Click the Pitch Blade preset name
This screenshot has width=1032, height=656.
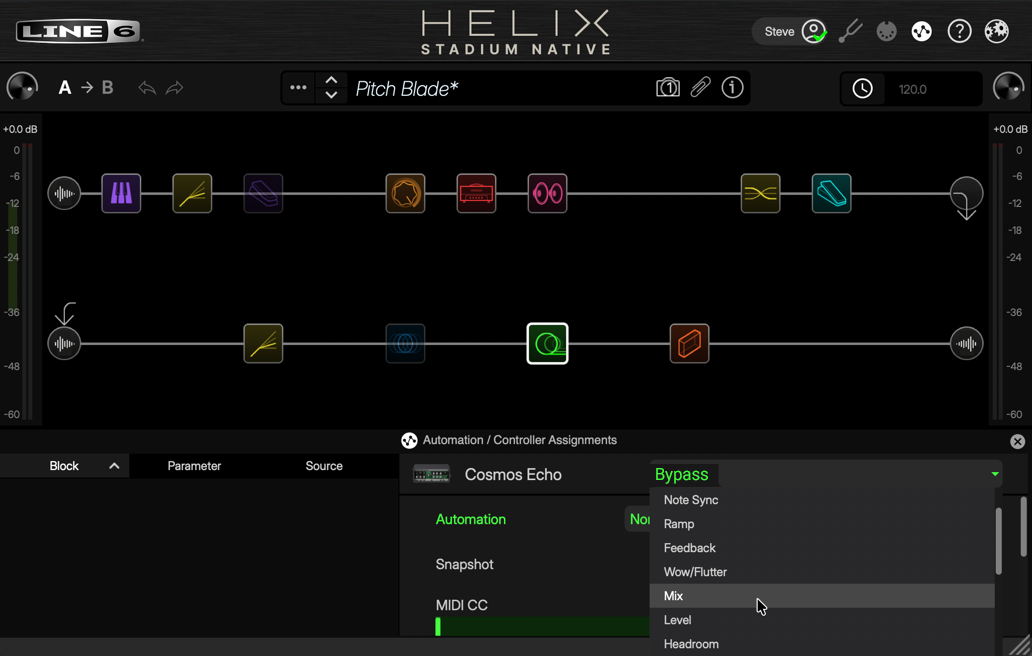tap(407, 89)
